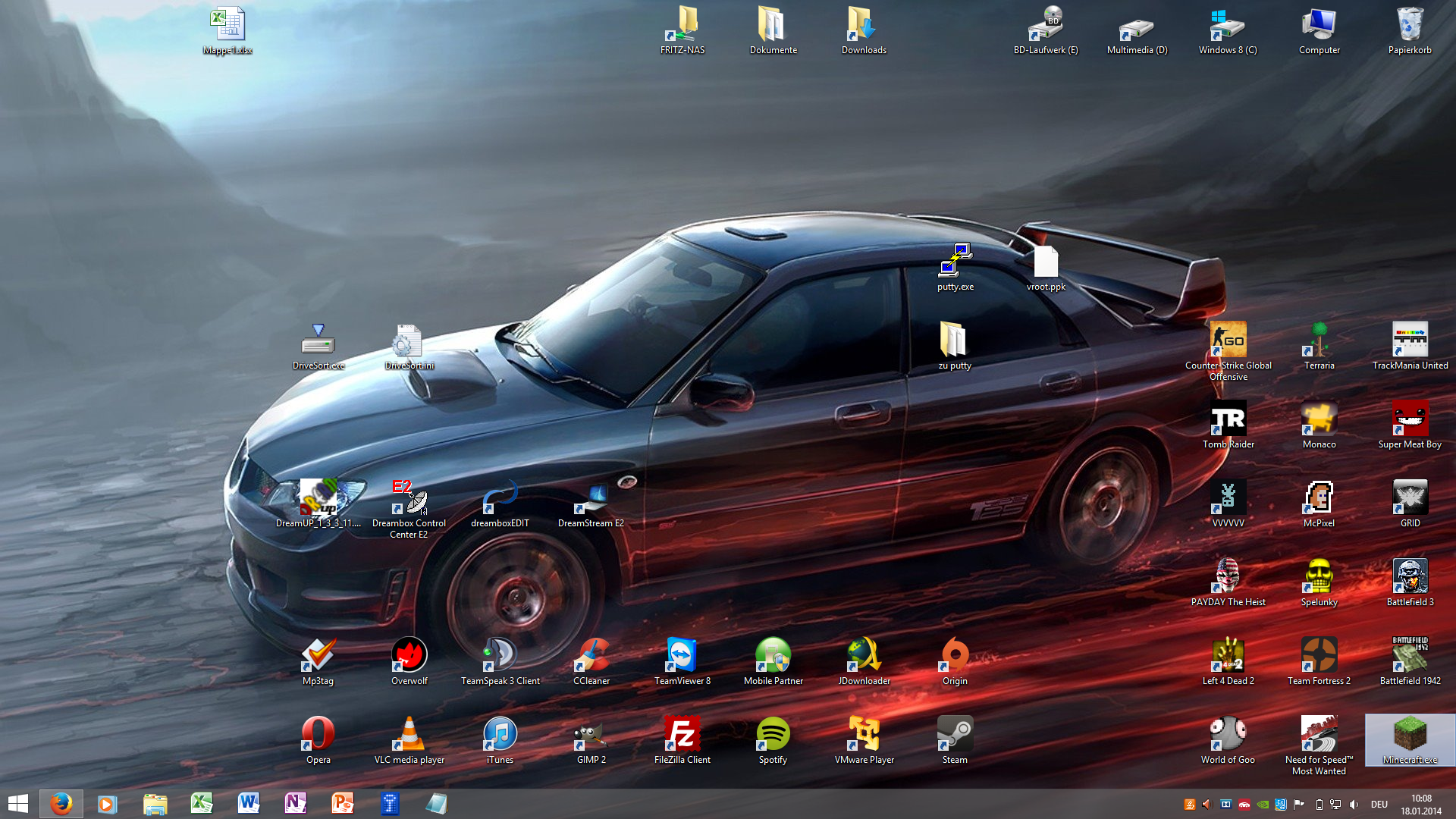This screenshot has height=819, width=1456.
Task: Select the Counter-Strike Global Offensive icon
Action: tap(1228, 340)
